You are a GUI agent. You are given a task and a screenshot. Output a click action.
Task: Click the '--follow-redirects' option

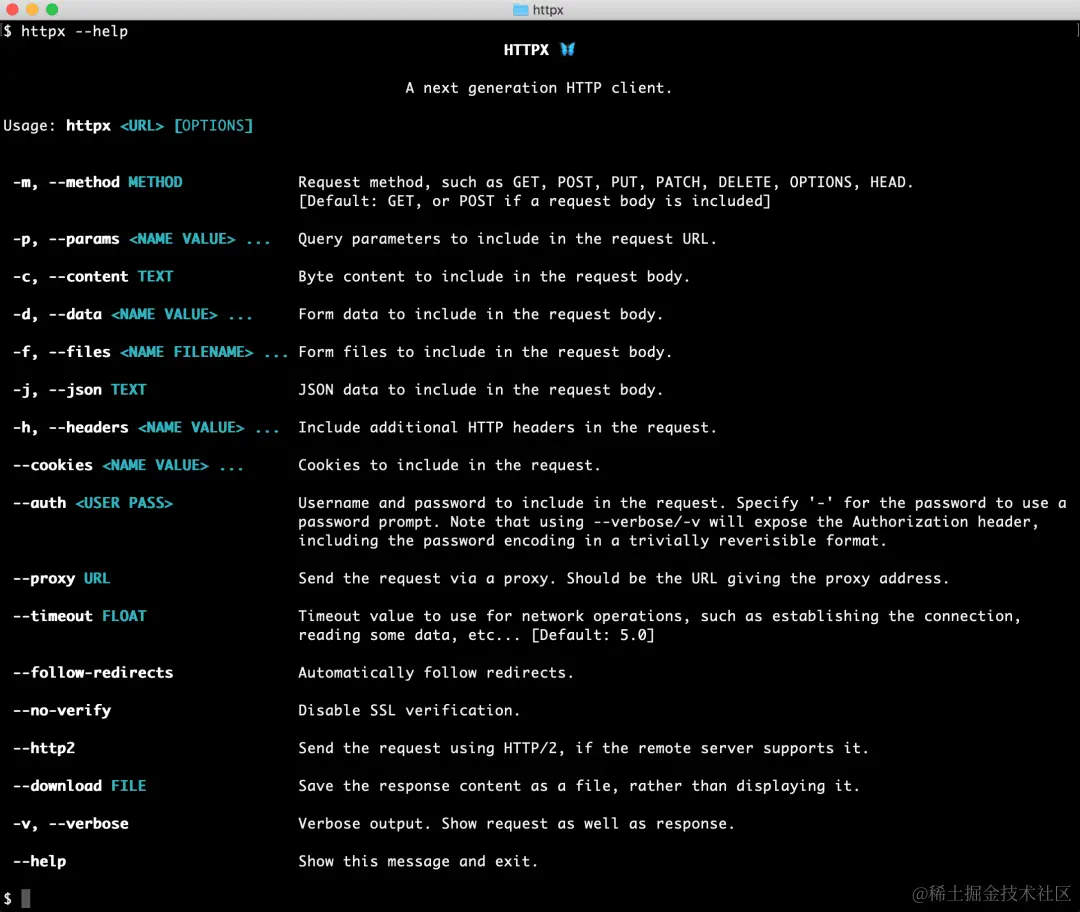(x=93, y=673)
